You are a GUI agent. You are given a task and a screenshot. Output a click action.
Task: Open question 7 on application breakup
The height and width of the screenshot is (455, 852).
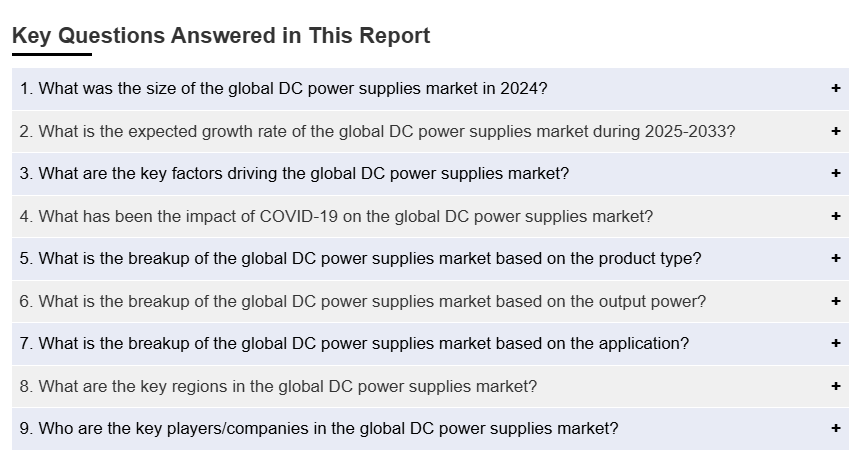coord(354,343)
